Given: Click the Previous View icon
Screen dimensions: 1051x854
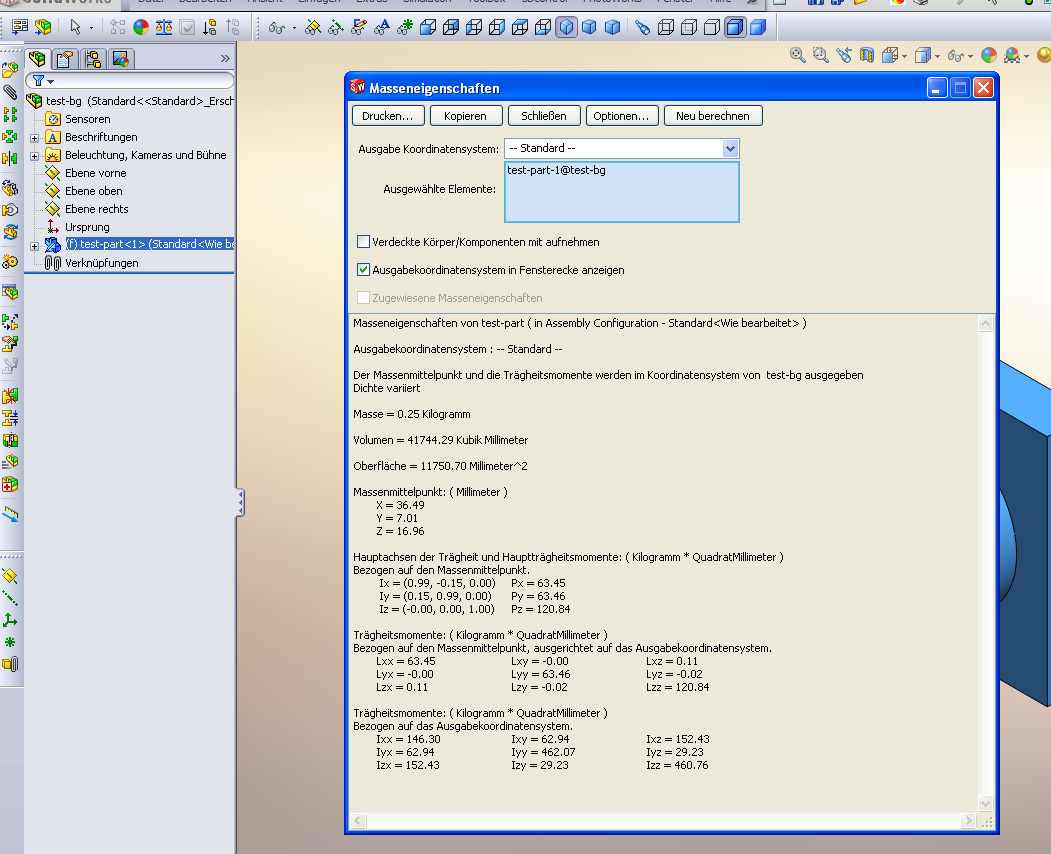Looking at the screenshot, I should 845,56.
